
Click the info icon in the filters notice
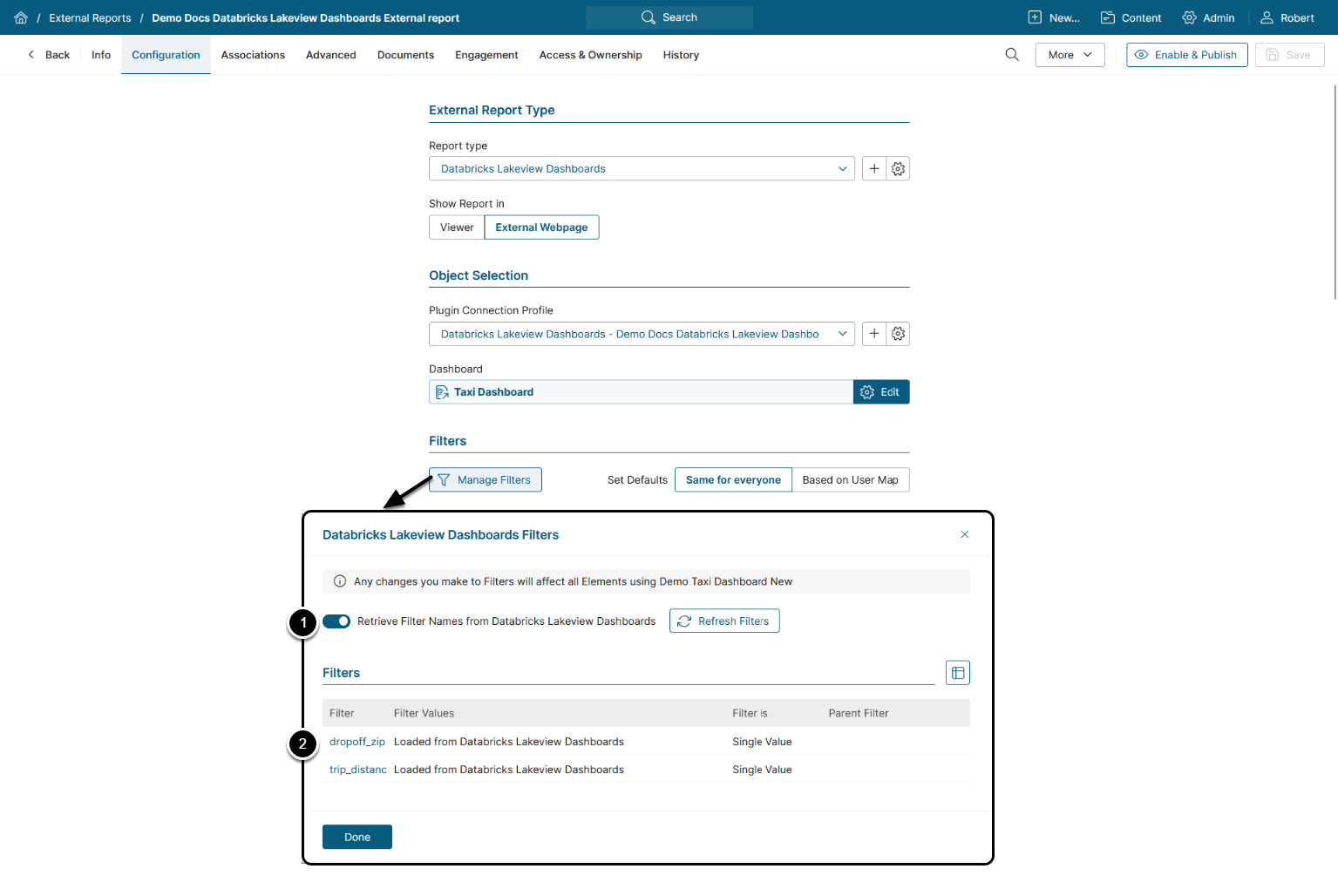pos(340,581)
